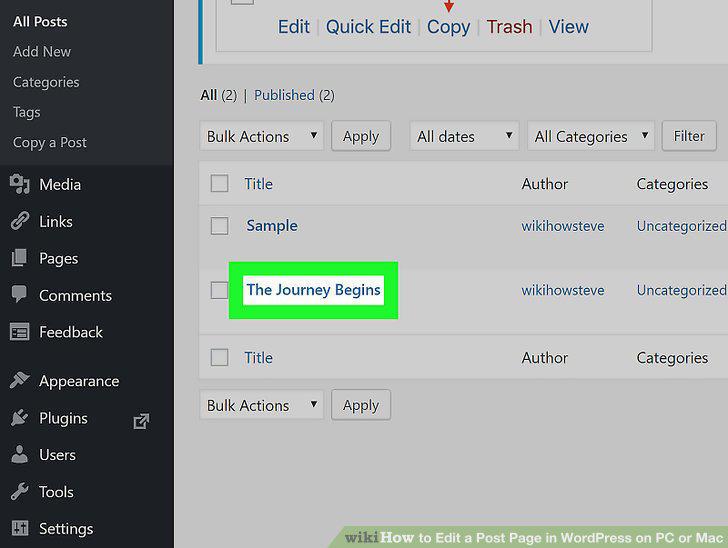Click the Plugins external link icon

click(141, 421)
